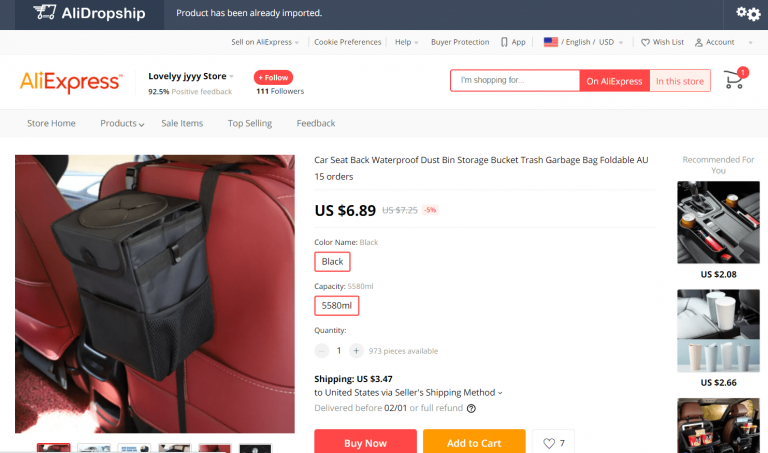Click the Buy Now button

[x=365, y=441]
